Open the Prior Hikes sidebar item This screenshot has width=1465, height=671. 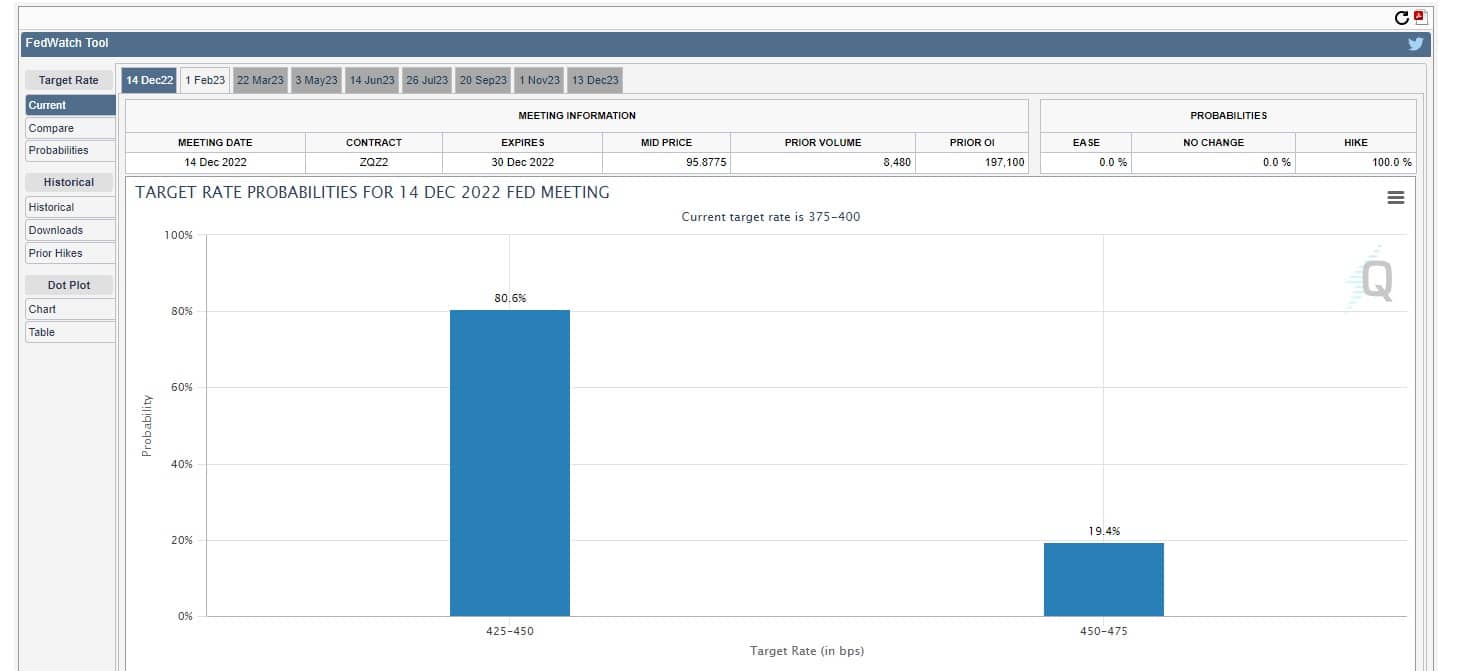tap(70, 253)
